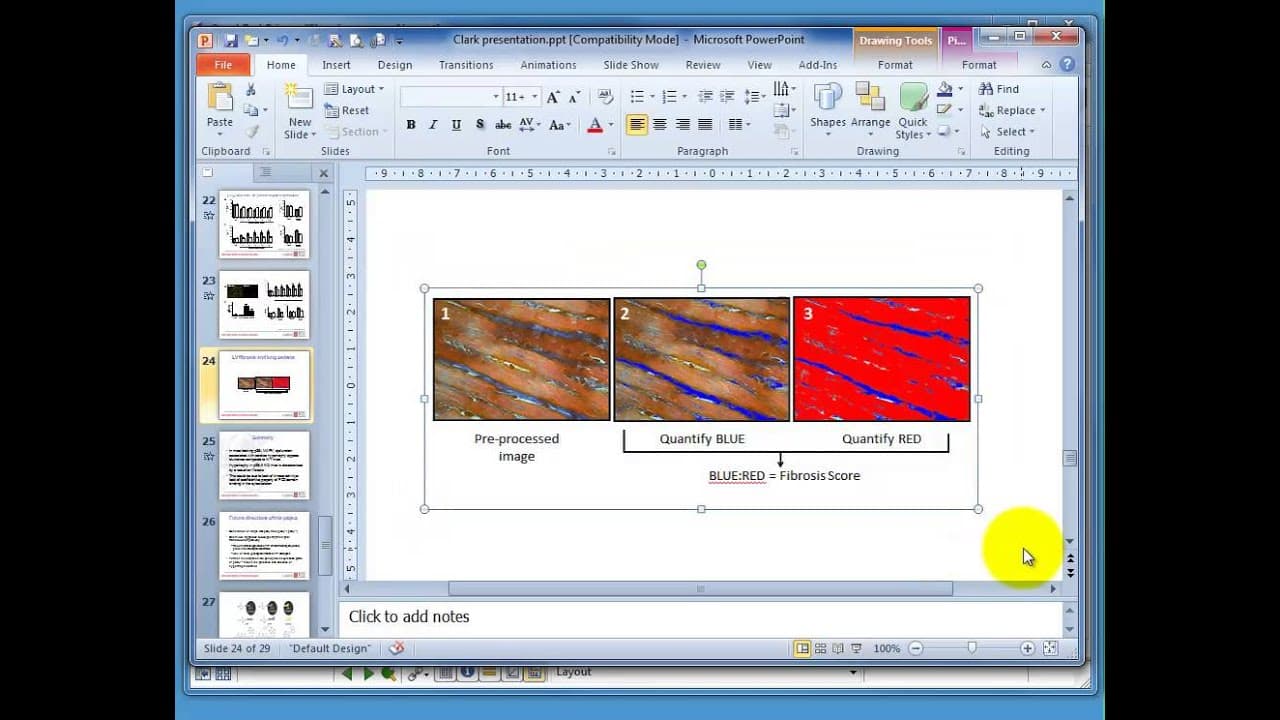Open the numbering dropdown arrow
1280x720 pixels.
click(x=683, y=97)
